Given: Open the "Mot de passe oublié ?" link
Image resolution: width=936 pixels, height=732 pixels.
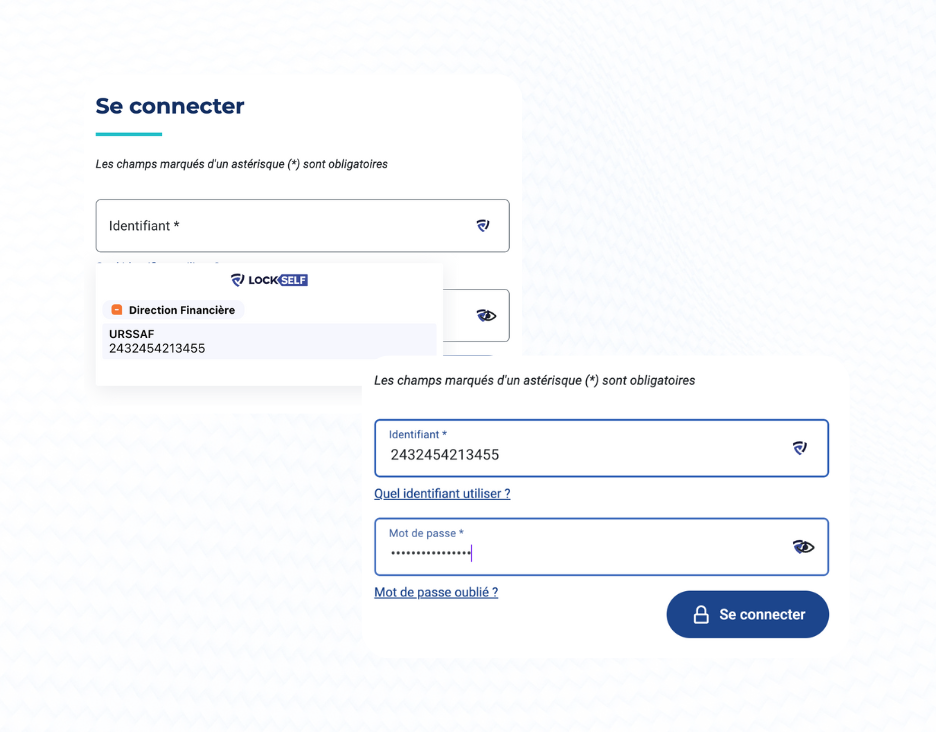Looking at the screenshot, I should point(436,592).
